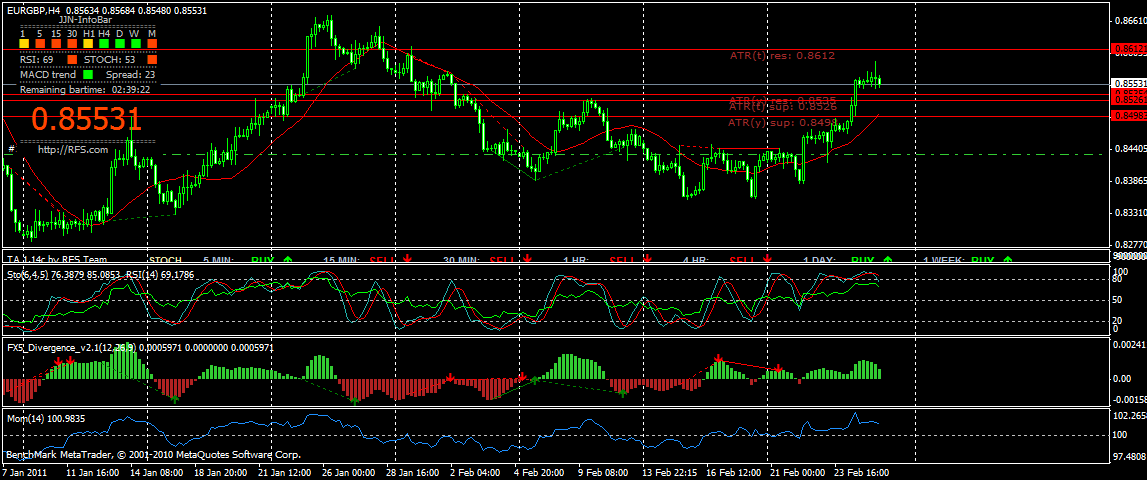Click divergence green up arrow near 26 Jan 00:00
Image resolution: width=1147 pixels, height=480 pixels.
pyautogui.click(x=355, y=400)
